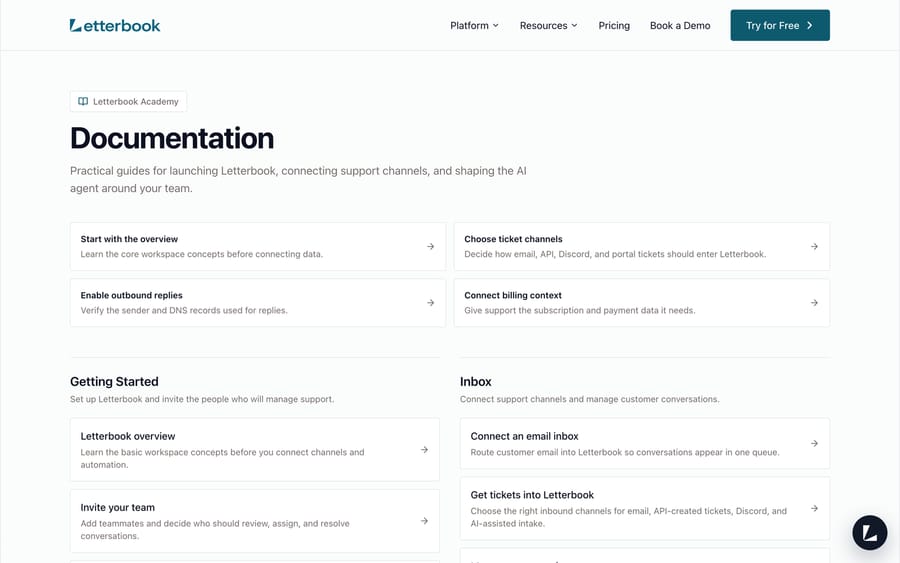900x563 pixels.
Task: Click the Getting Started section heading
Action: 114,382
